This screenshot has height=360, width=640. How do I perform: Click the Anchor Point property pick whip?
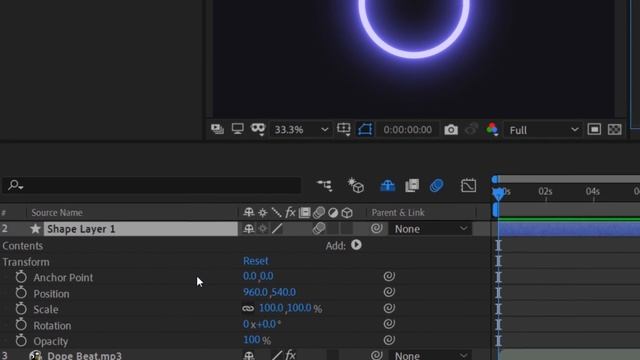(389, 276)
